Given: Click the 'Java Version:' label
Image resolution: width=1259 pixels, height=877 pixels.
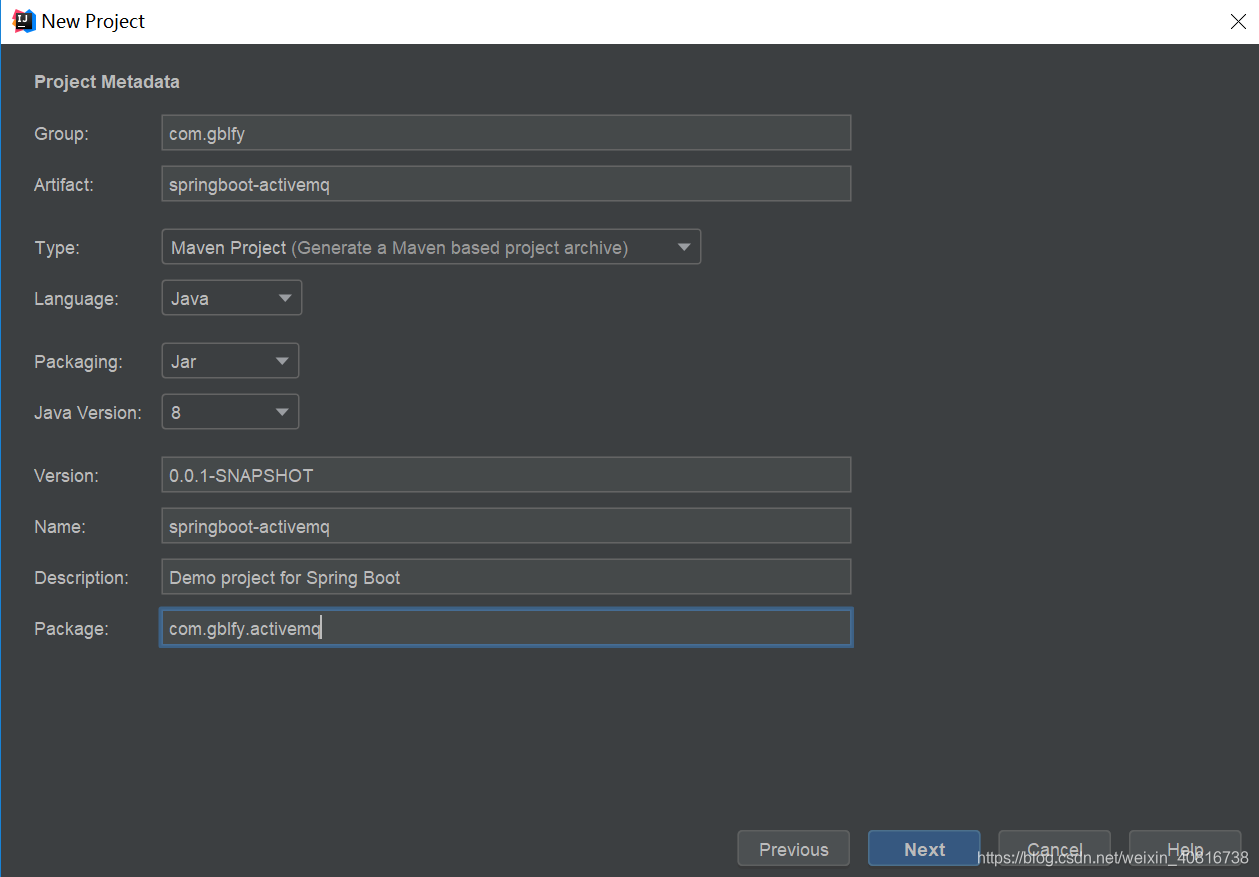Looking at the screenshot, I should [88, 412].
